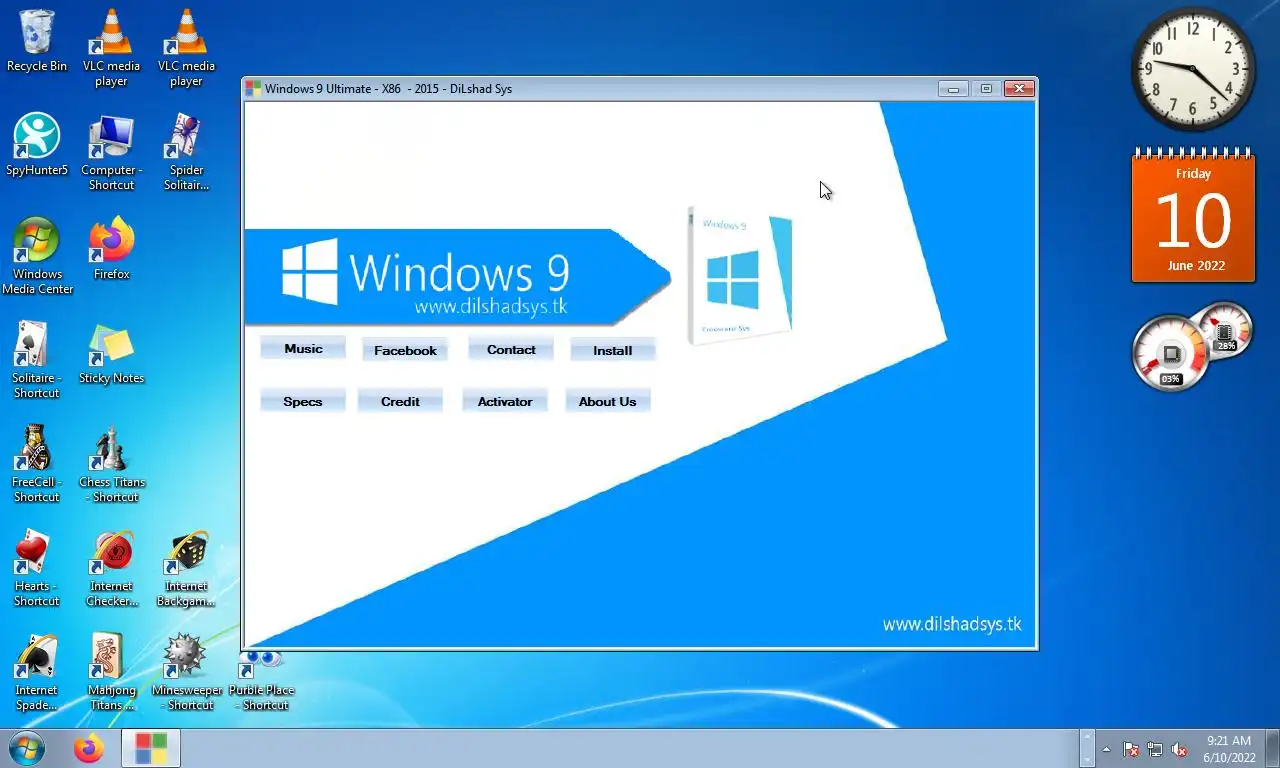
Task: Select the Firefox desktop shortcut
Action: [111, 249]
